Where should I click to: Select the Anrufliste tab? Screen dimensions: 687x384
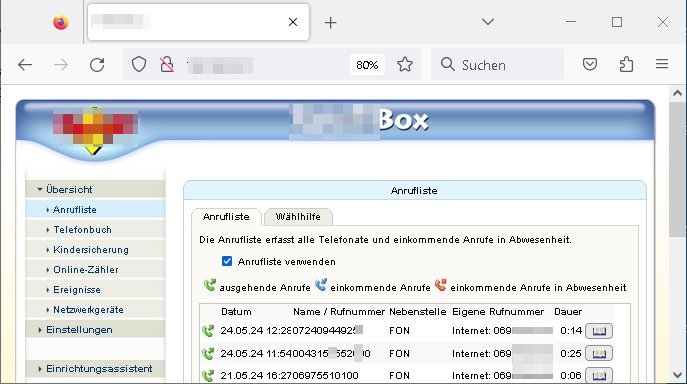click(x=226, y=217)
